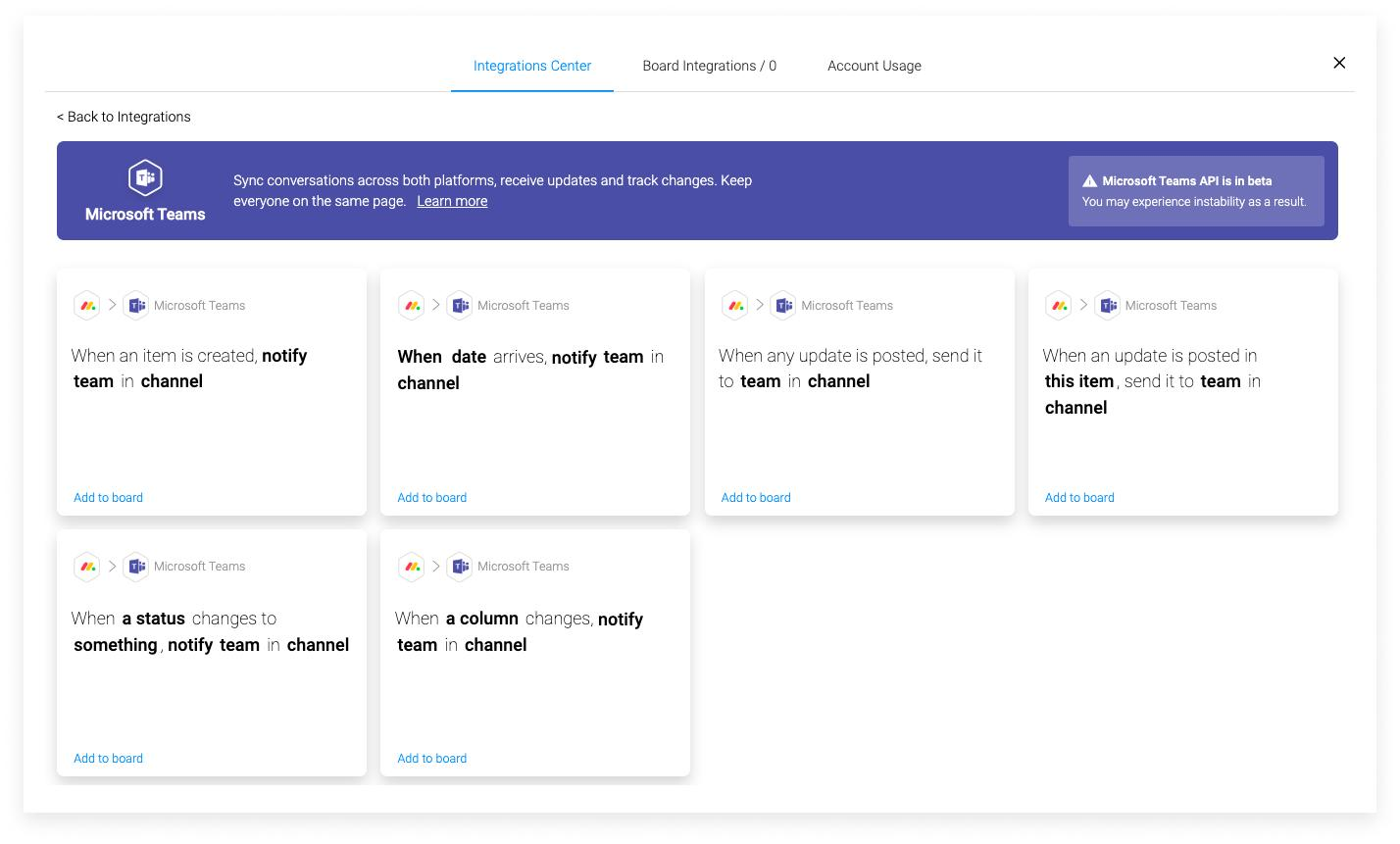Select the 'a status' field in the status recipe

pos(154,619)
